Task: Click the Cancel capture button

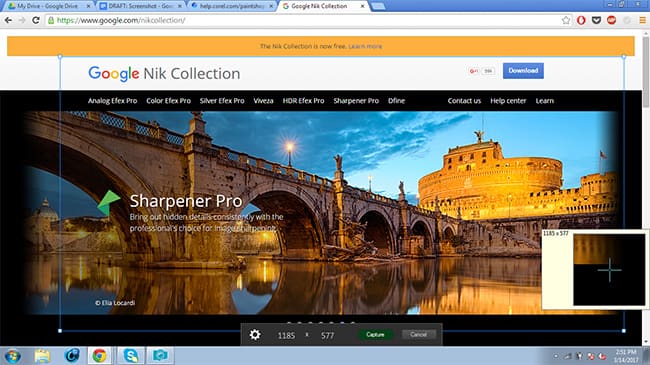Action: click(419, 334)
